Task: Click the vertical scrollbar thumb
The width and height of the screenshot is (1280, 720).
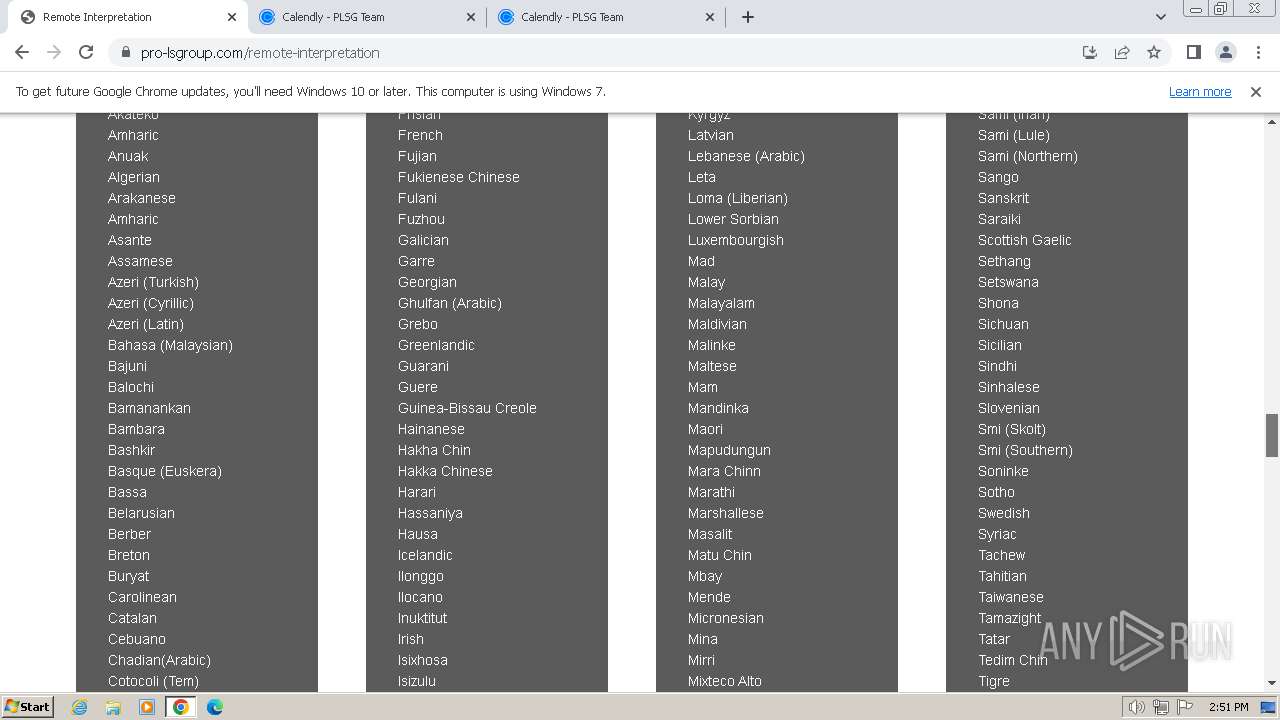Action: coord(1272,435)
